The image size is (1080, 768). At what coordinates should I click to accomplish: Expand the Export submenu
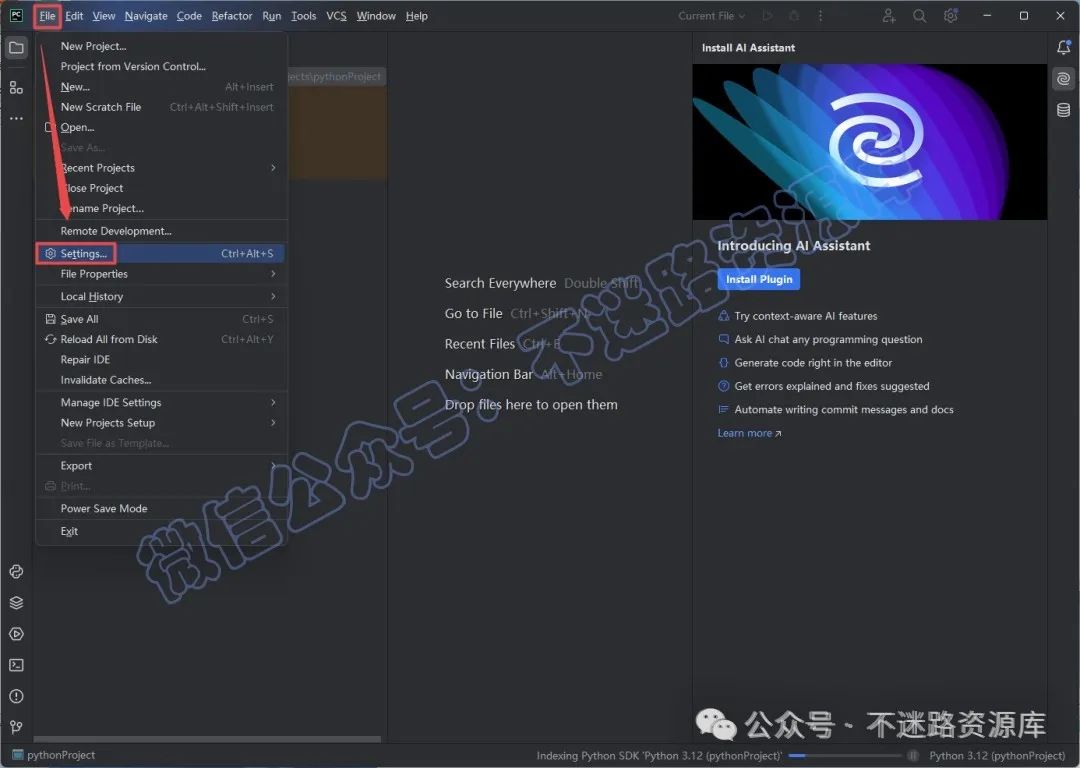click(161, 466)
